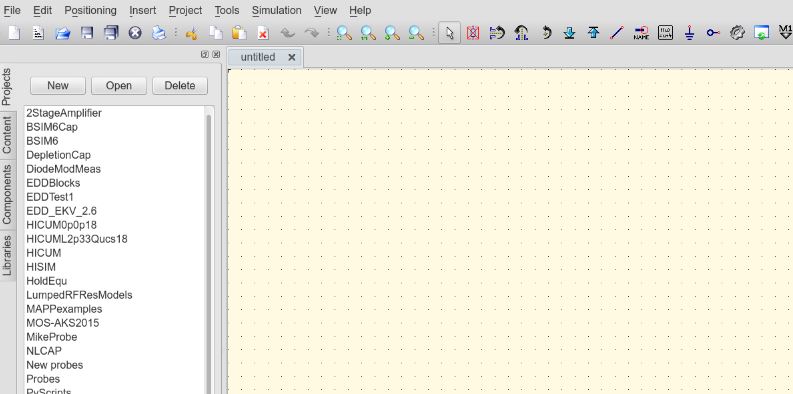Close the current document via toolbar icon
This screenshot has width=793, height=394.
135,33
